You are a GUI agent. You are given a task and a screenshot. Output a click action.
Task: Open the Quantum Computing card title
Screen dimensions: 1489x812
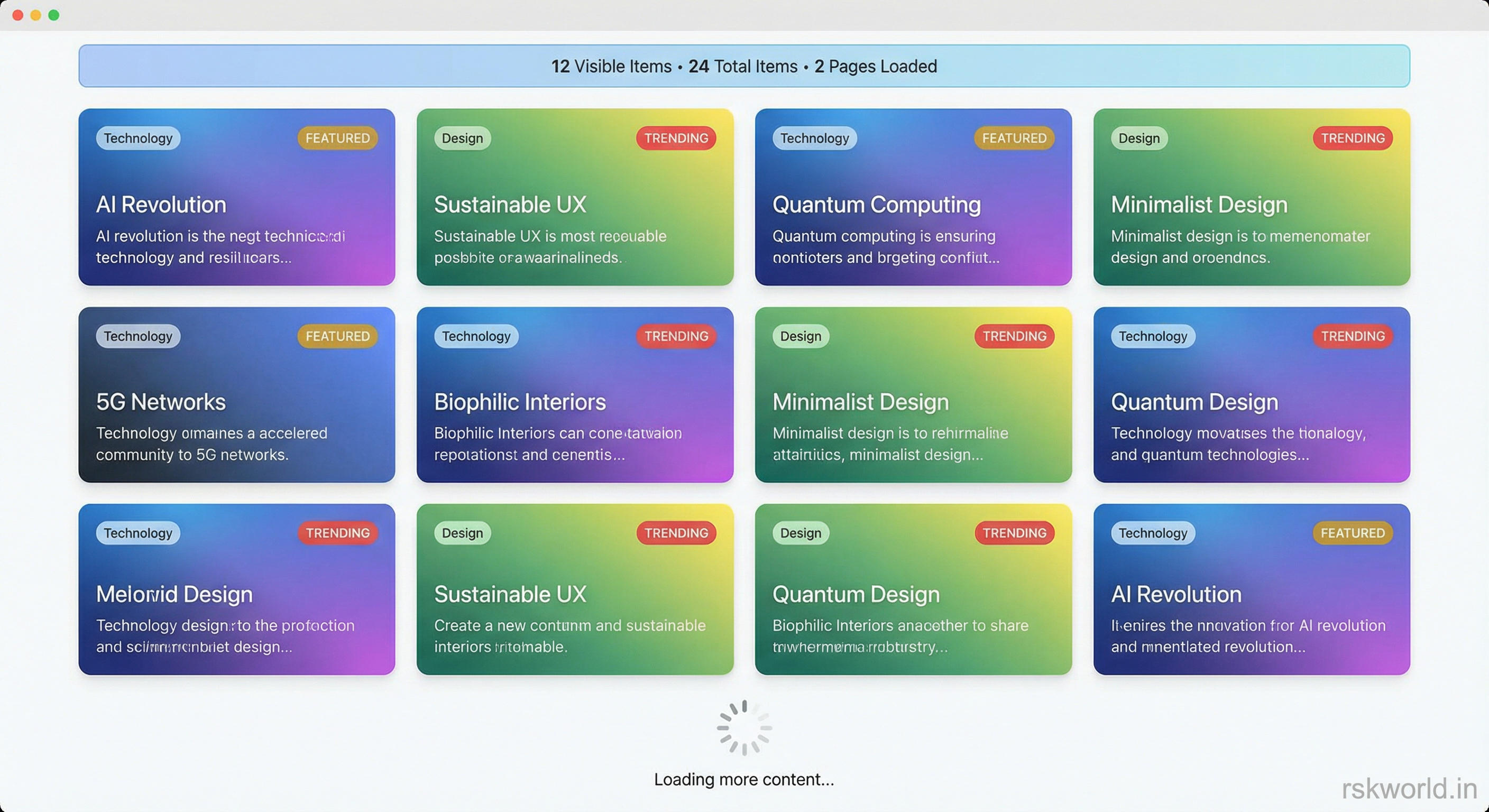[x=876, y=205]
